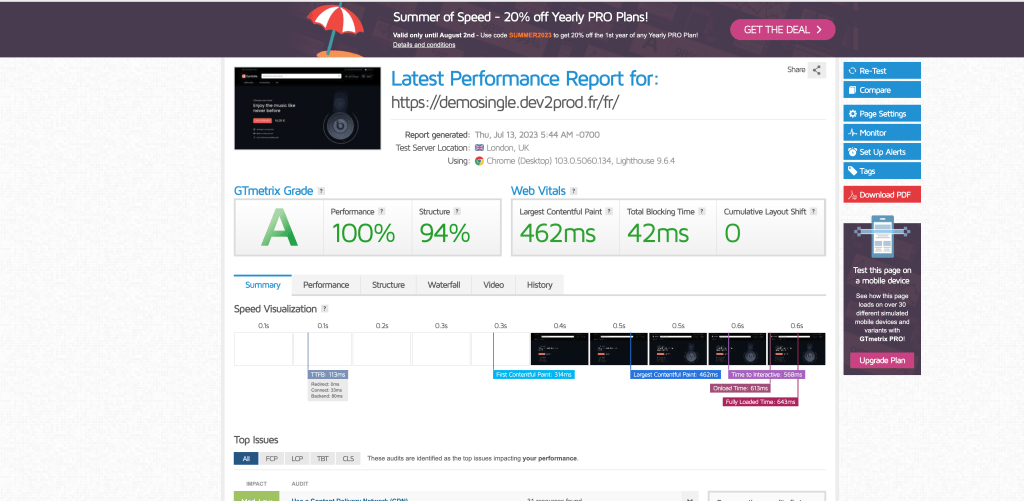Click the 100% Performance score
The width and height of the screenshot is (1024, 501).
363,234
